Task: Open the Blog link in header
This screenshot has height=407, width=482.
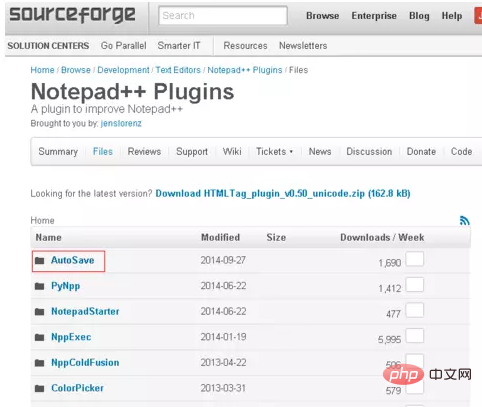Action: [419, 16]
